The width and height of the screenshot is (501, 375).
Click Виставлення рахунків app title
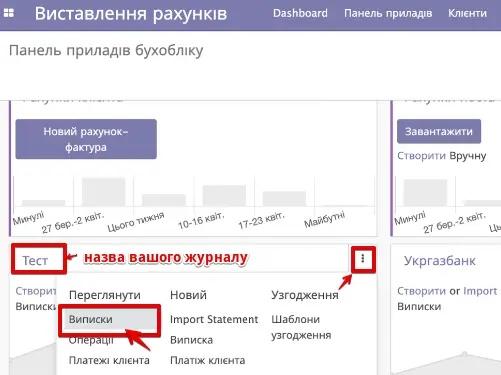(131, 14)
